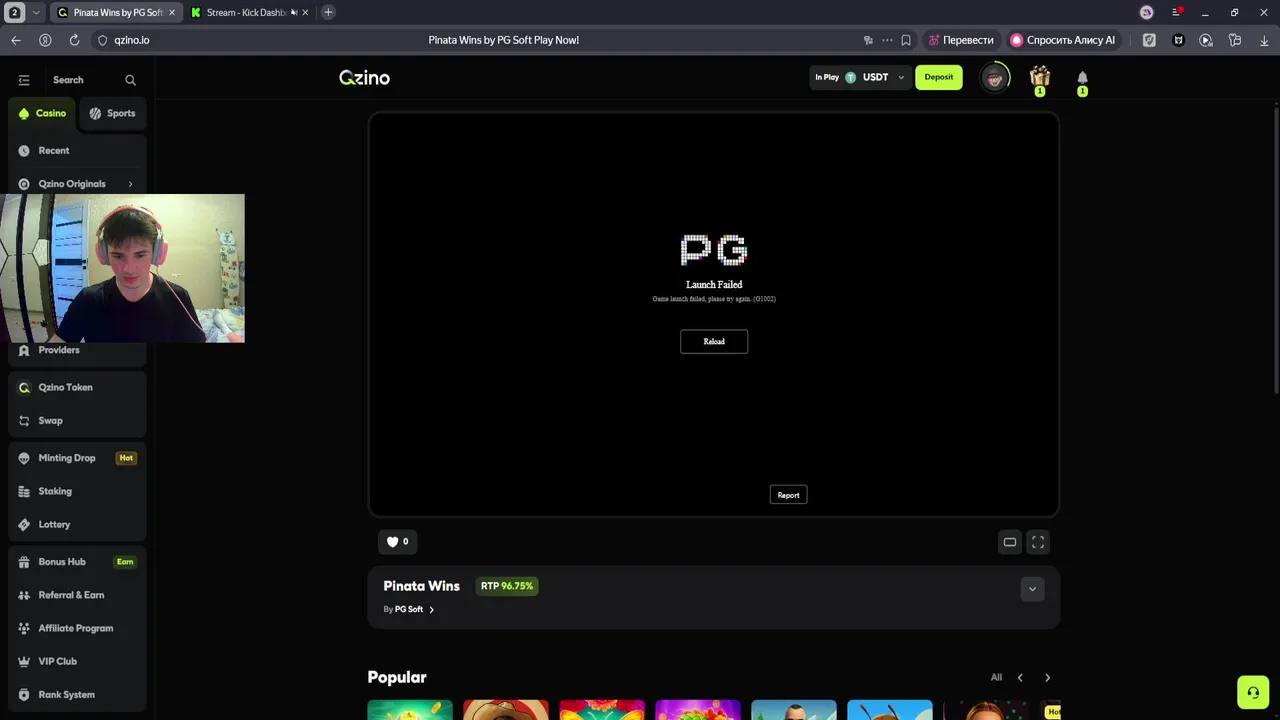Open Staking in sidebar

pos(77,491)
